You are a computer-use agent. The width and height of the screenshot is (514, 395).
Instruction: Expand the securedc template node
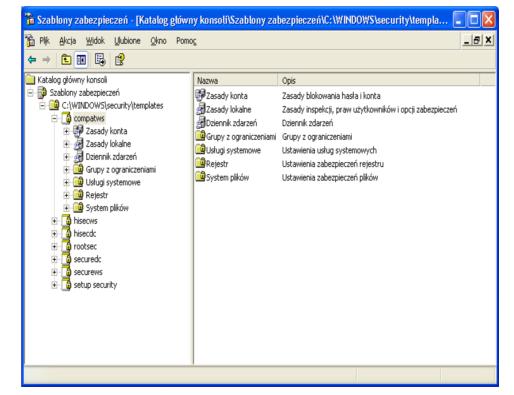pos(54,259)
